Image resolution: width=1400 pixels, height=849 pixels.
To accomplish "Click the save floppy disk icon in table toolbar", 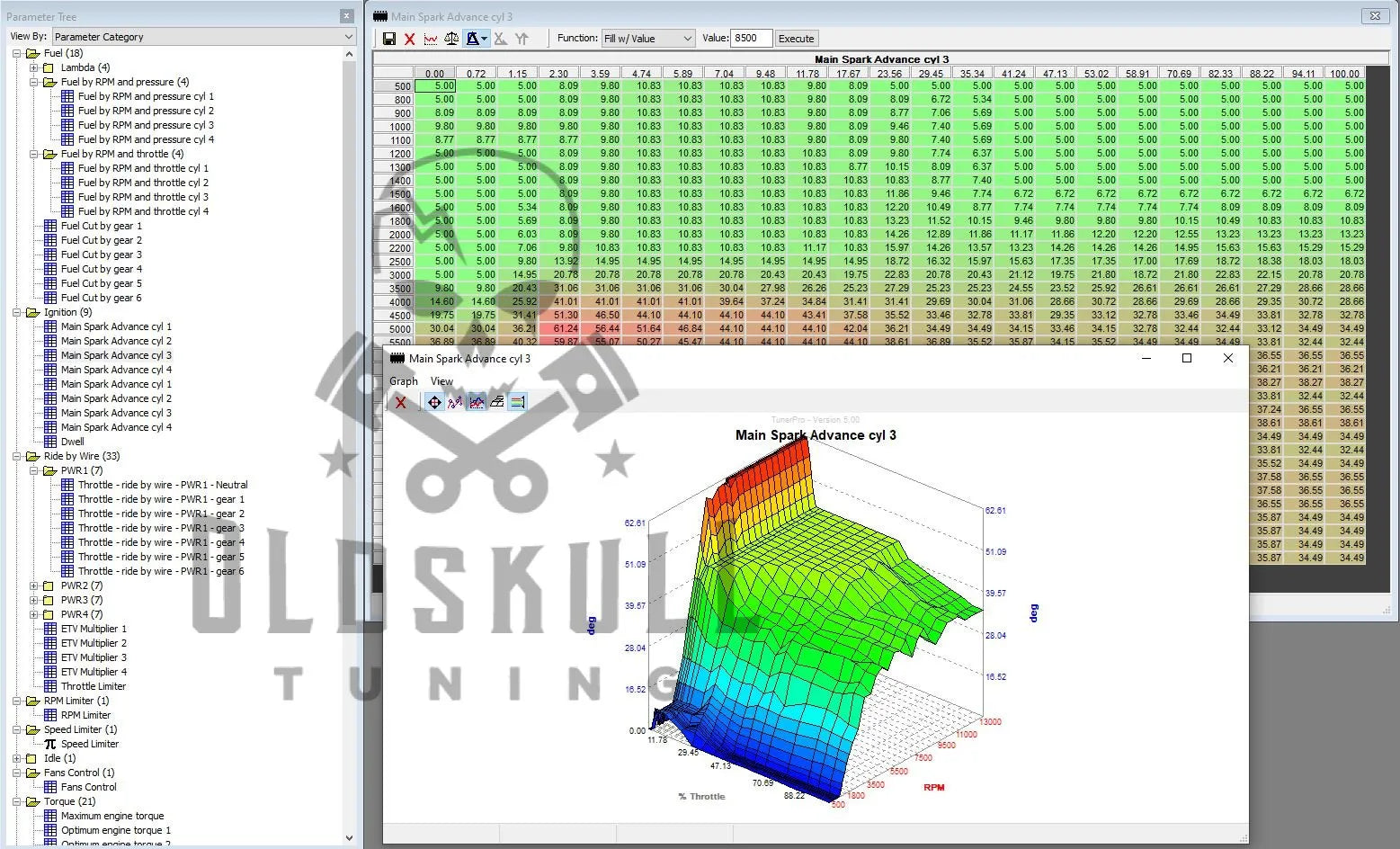I will tap(389, 39).
